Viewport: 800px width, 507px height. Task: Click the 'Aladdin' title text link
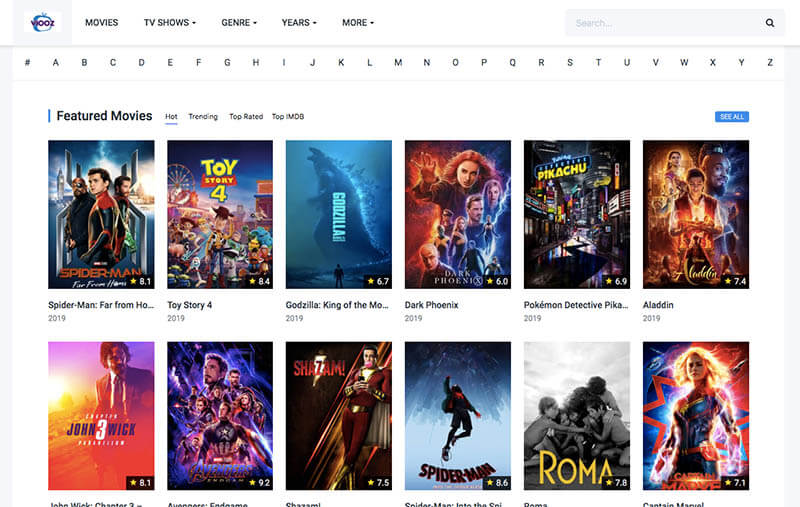tap(658, 305)
